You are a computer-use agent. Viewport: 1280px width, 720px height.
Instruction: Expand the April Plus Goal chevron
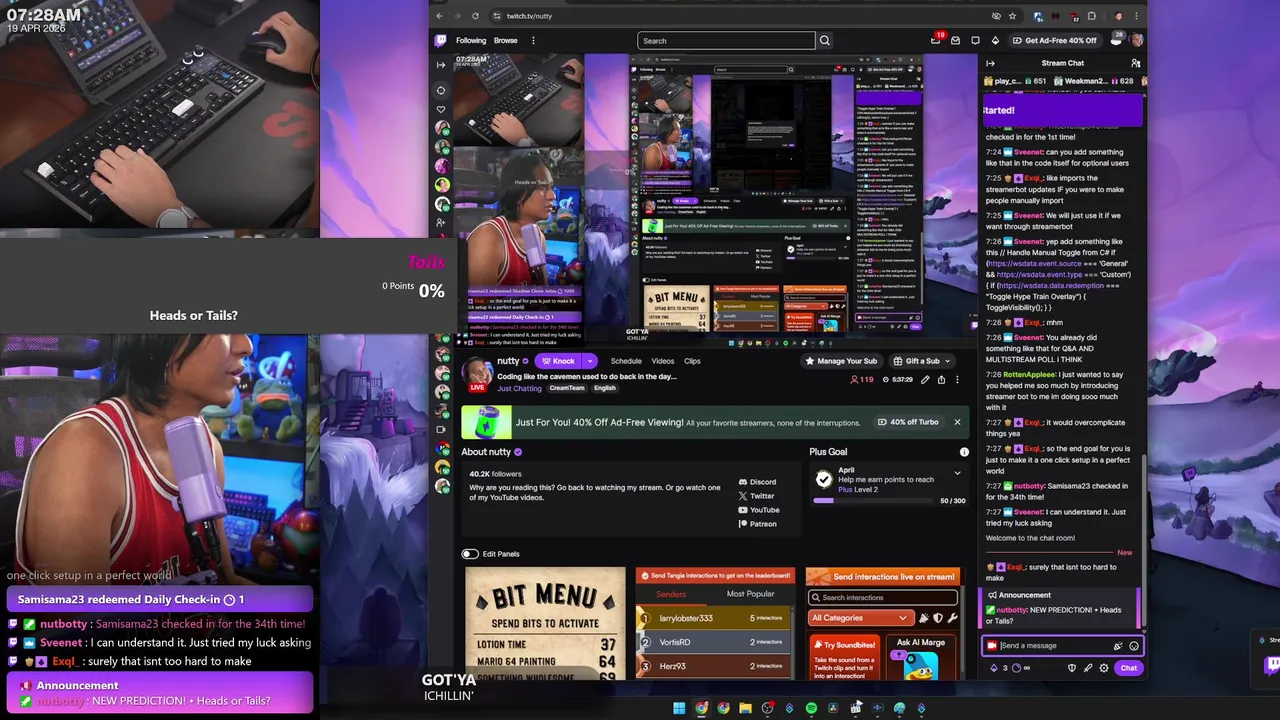pos(957,473)
